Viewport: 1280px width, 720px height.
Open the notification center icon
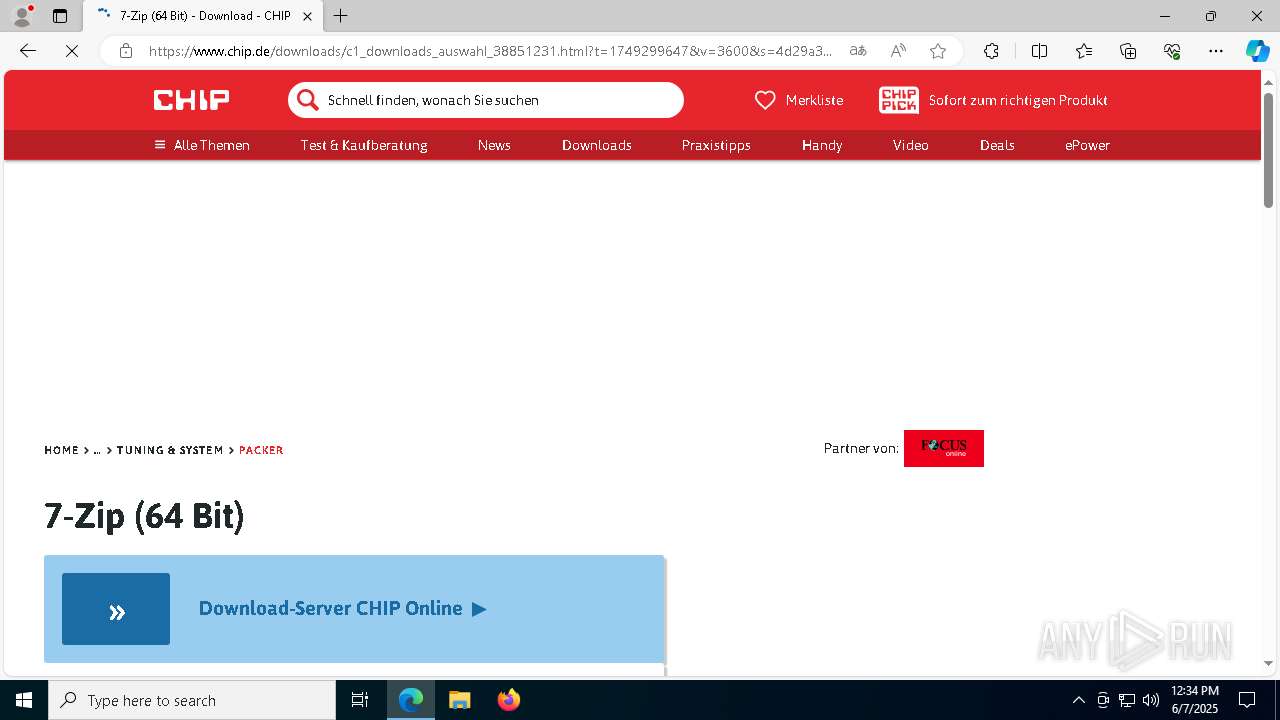1247,700
